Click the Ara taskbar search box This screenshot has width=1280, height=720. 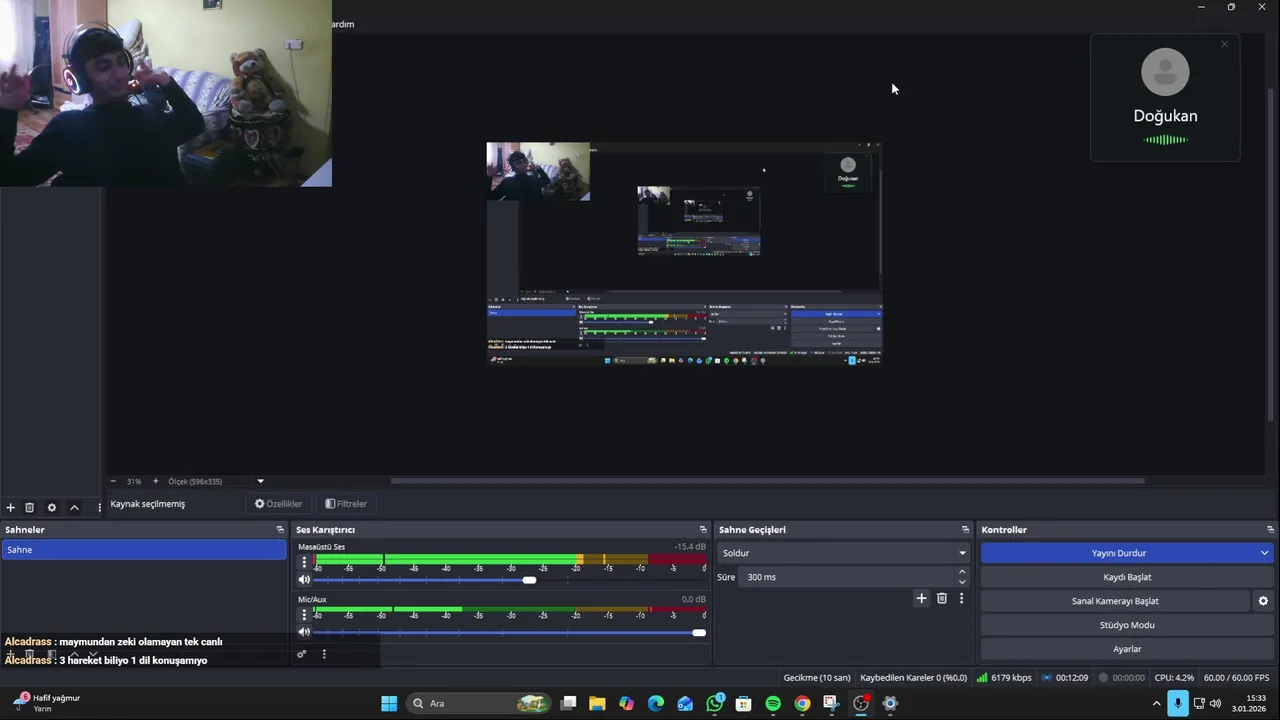[x=480, y=703]
